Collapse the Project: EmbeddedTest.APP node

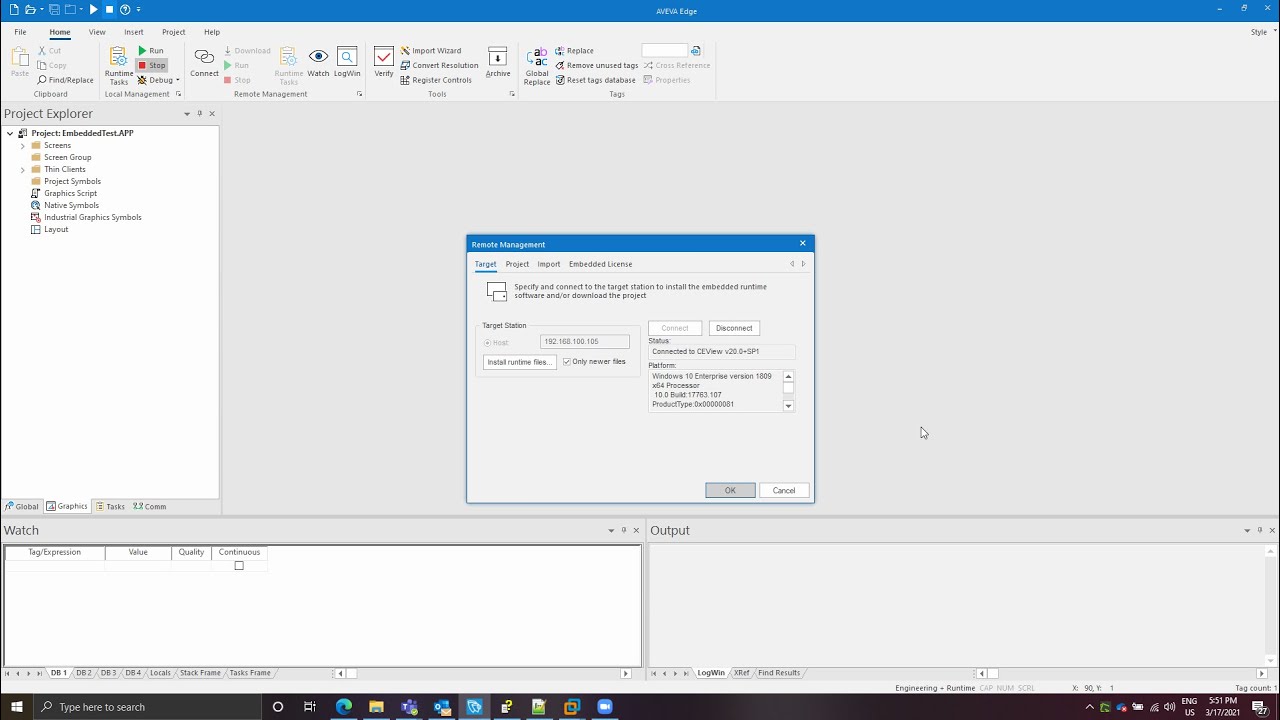(x=10, y=133)
